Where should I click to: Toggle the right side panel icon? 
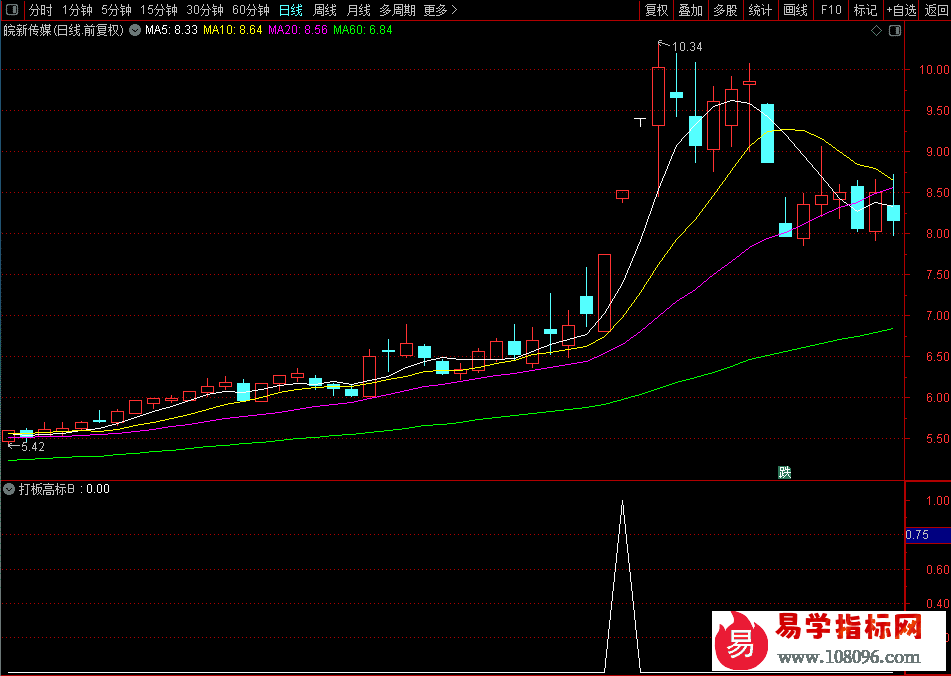coord(894,30)
